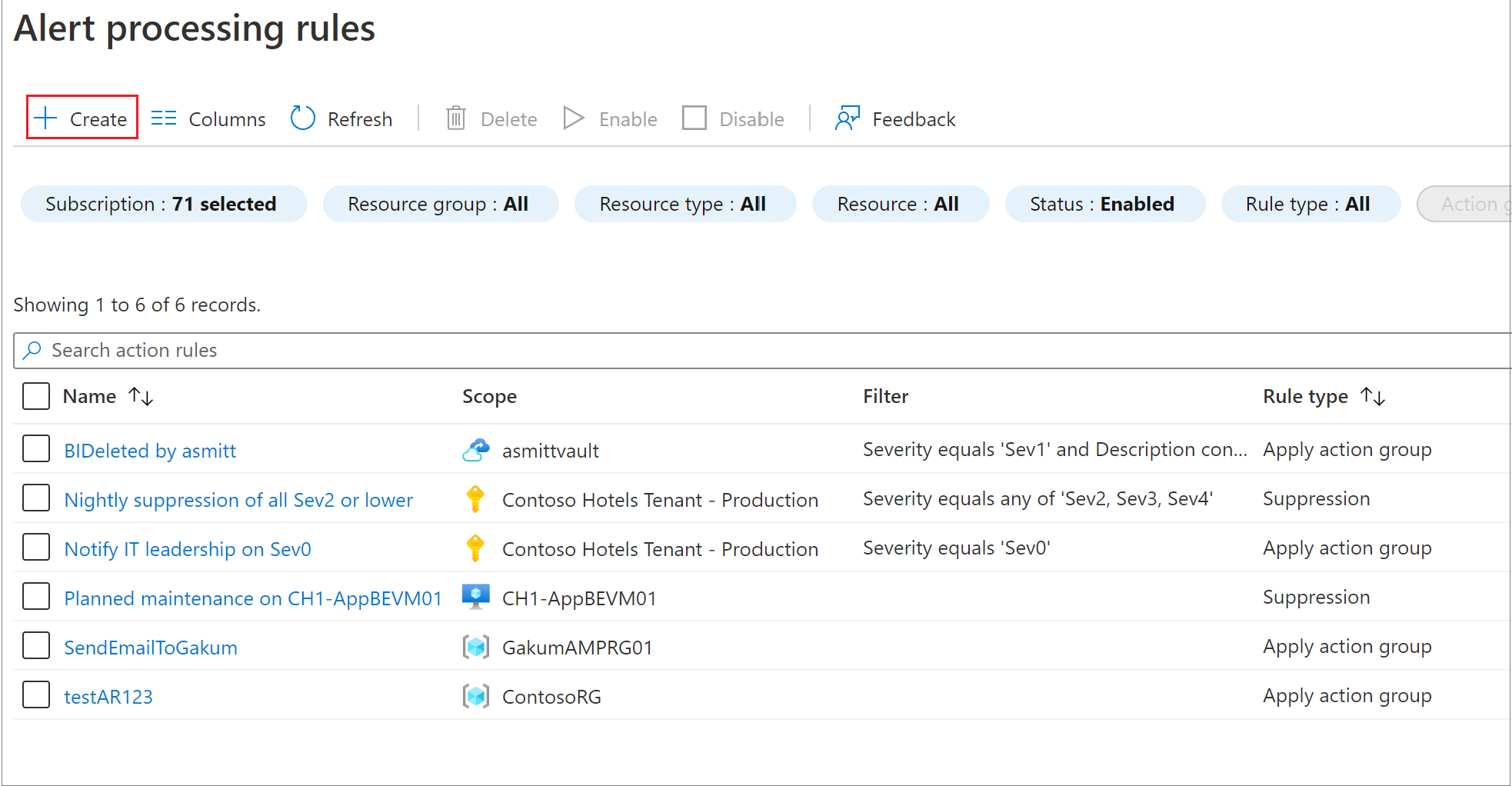
Task: Click the Enable play triangle icon
Action: [574, 118]
